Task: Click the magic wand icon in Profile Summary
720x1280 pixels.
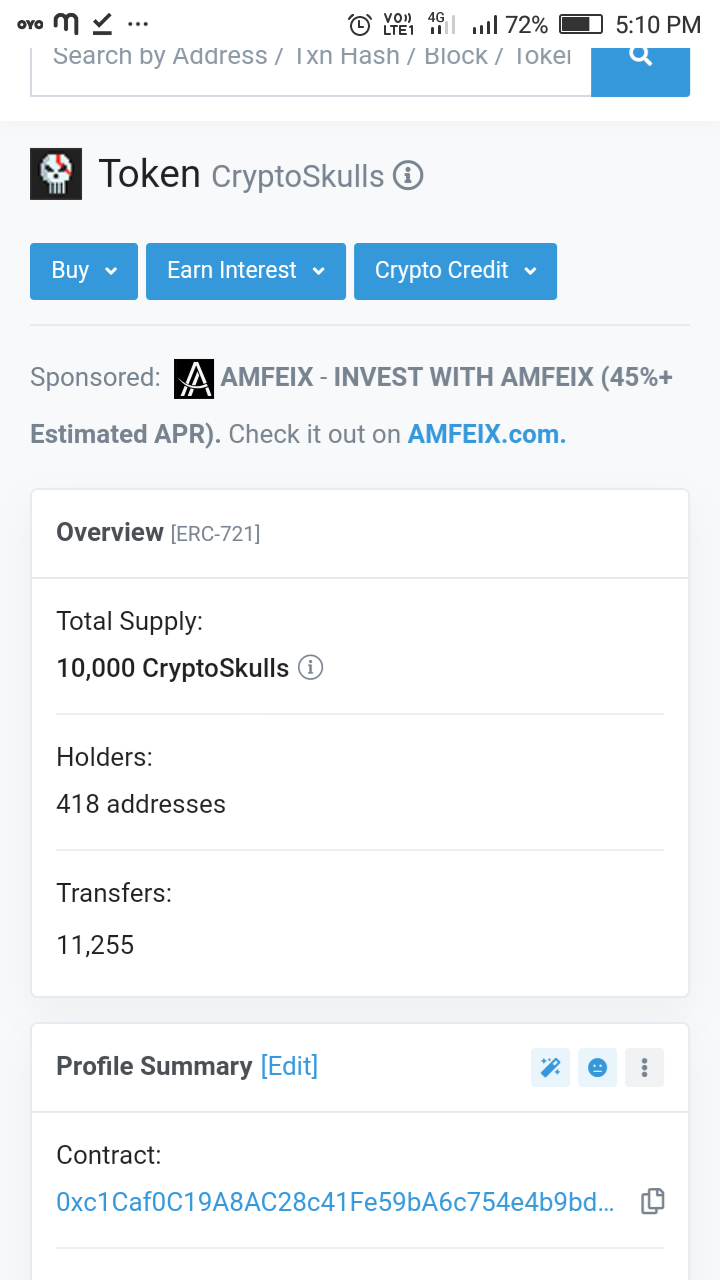Action: pos(550,1067)
